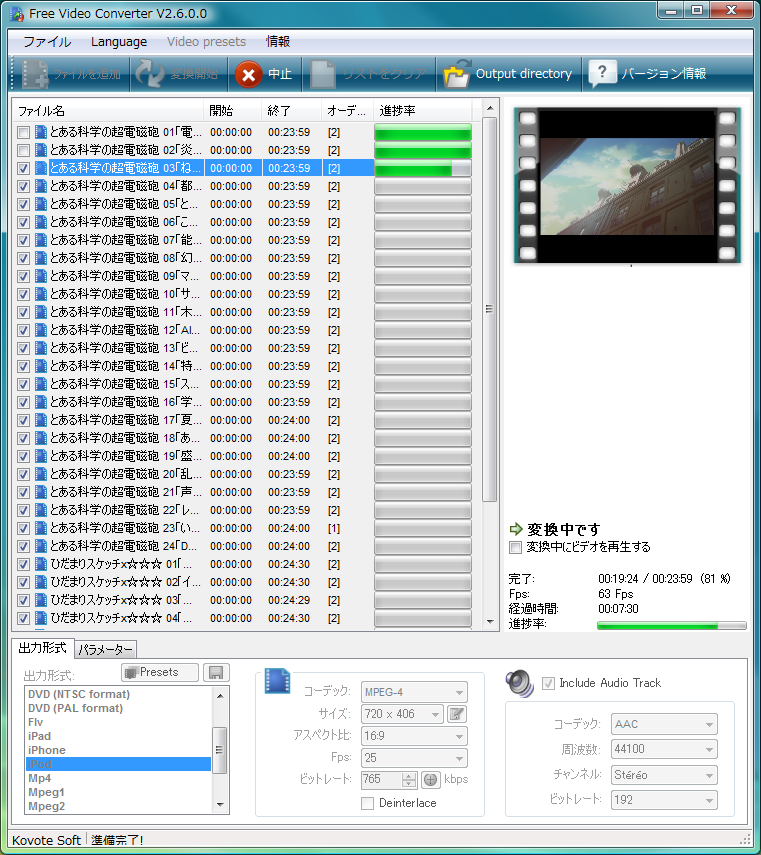Click file icon of とある科学の超電磁砲 17

coord(41,420)
